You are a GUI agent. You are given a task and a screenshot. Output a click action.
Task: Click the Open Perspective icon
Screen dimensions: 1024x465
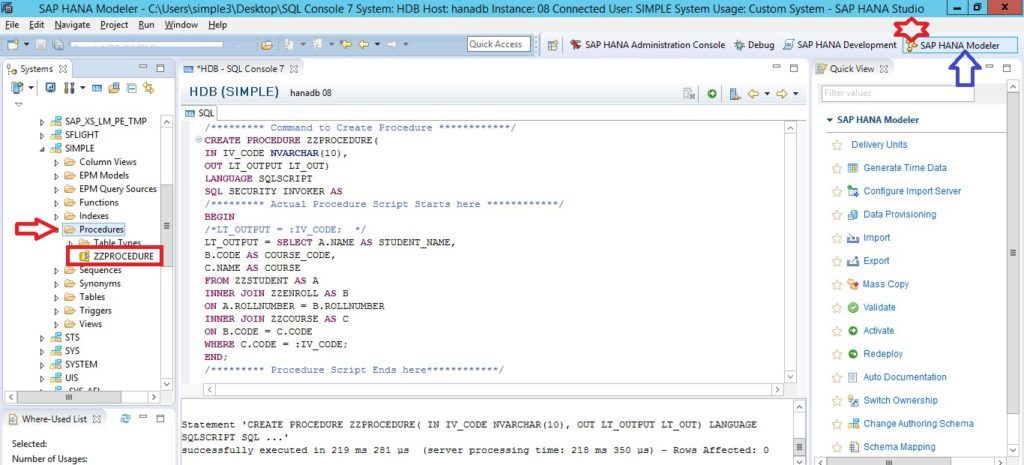click(x=553, y=45)
